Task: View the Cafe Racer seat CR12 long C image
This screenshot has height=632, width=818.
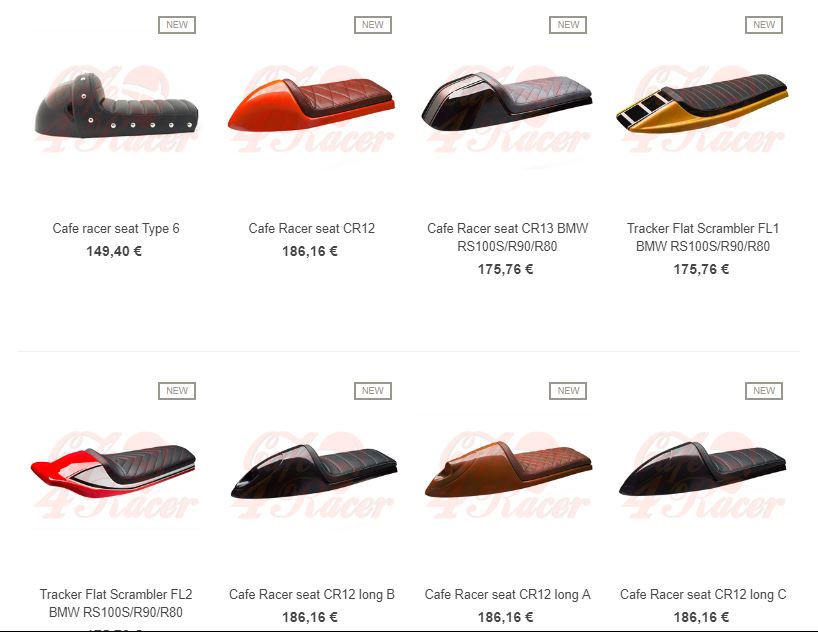Action: [x=703, y=472]
